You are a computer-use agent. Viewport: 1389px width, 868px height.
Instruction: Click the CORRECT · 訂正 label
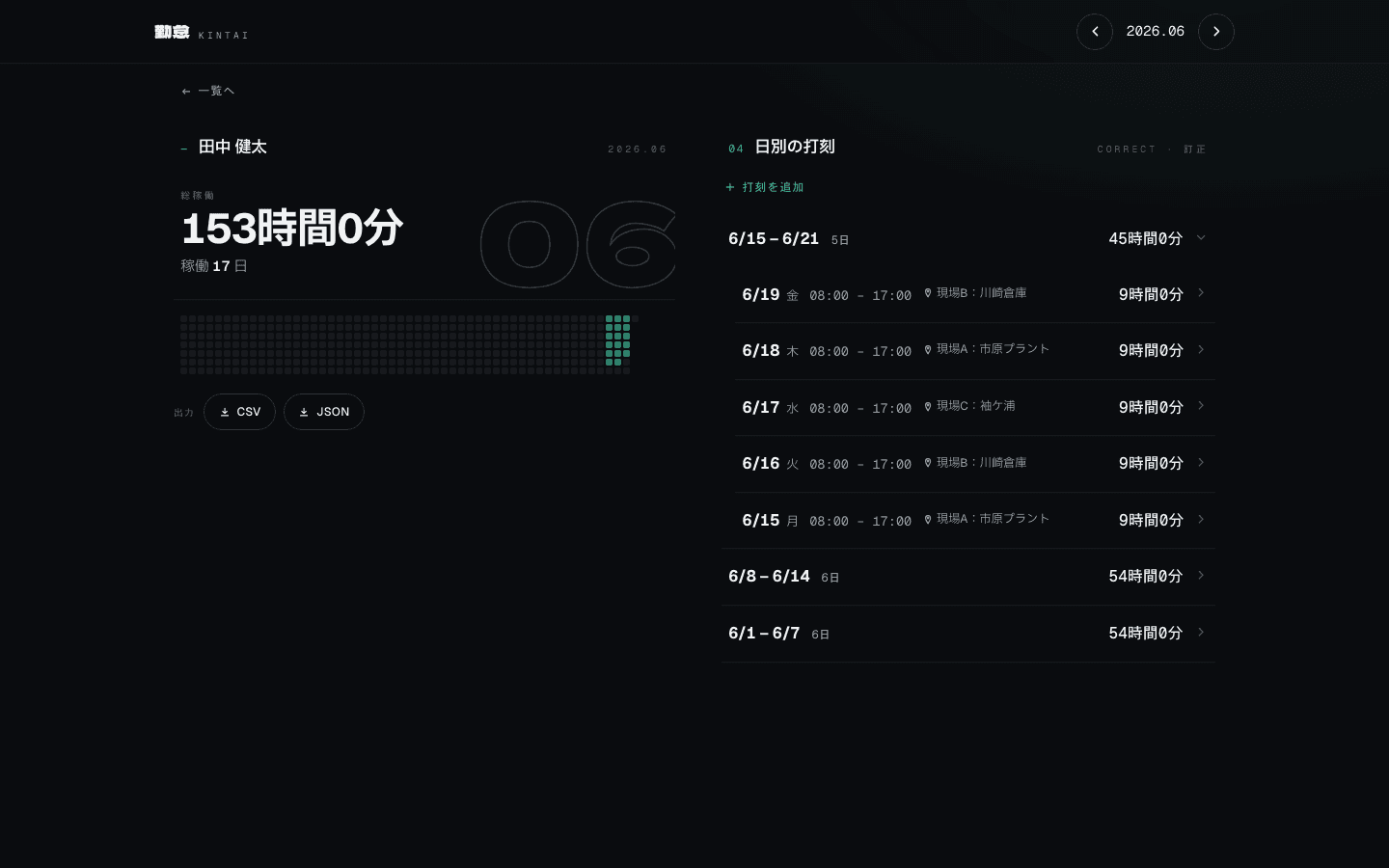pyautogui.click(x=1152, y=149)
